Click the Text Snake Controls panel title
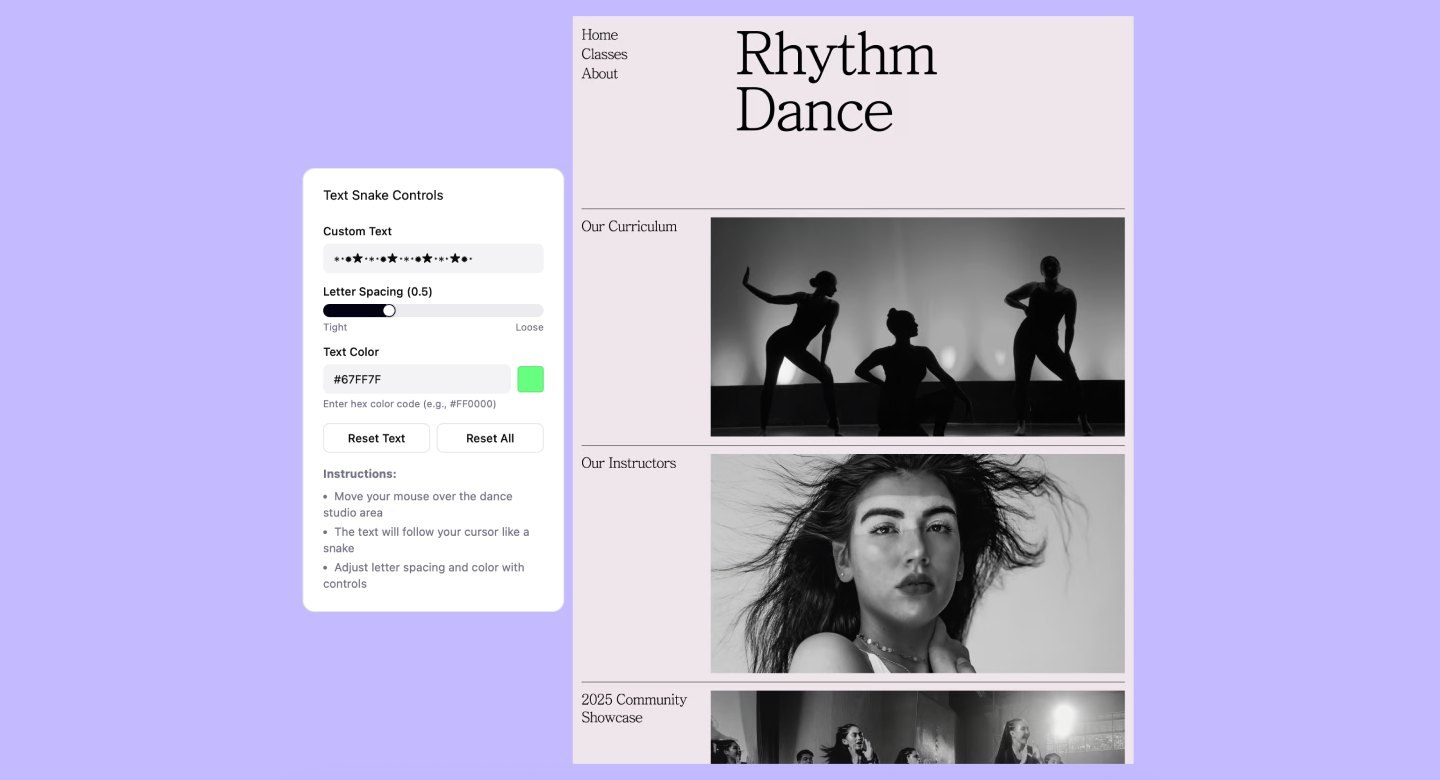1440x780 pixels. click(x=383, y=195)
